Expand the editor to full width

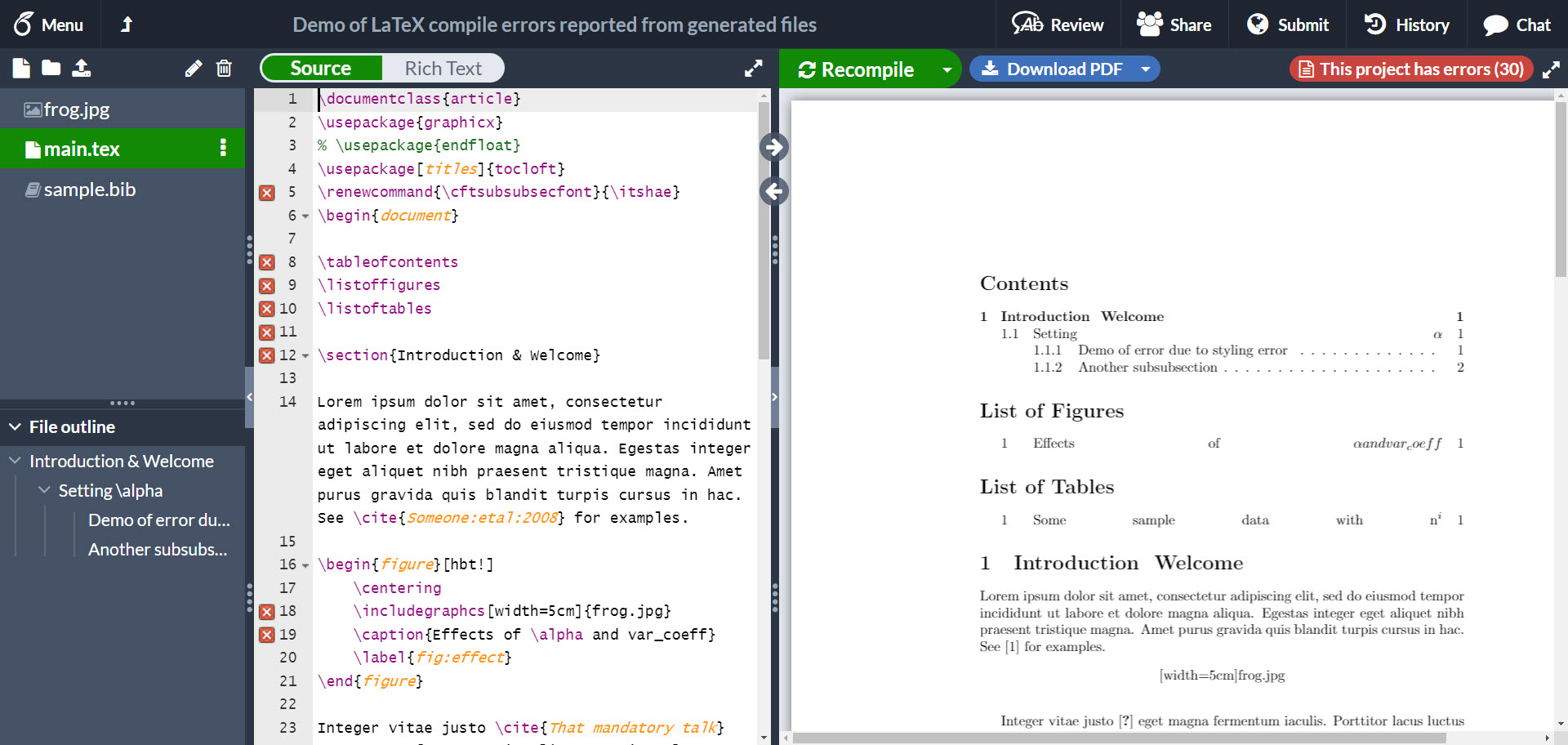[753, 69]
